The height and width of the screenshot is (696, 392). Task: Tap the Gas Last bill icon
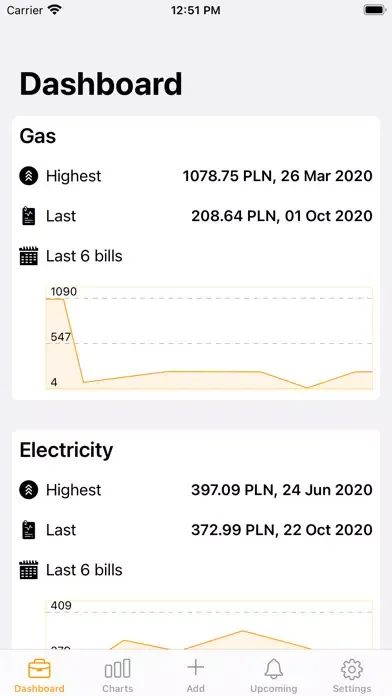(29, 216)
